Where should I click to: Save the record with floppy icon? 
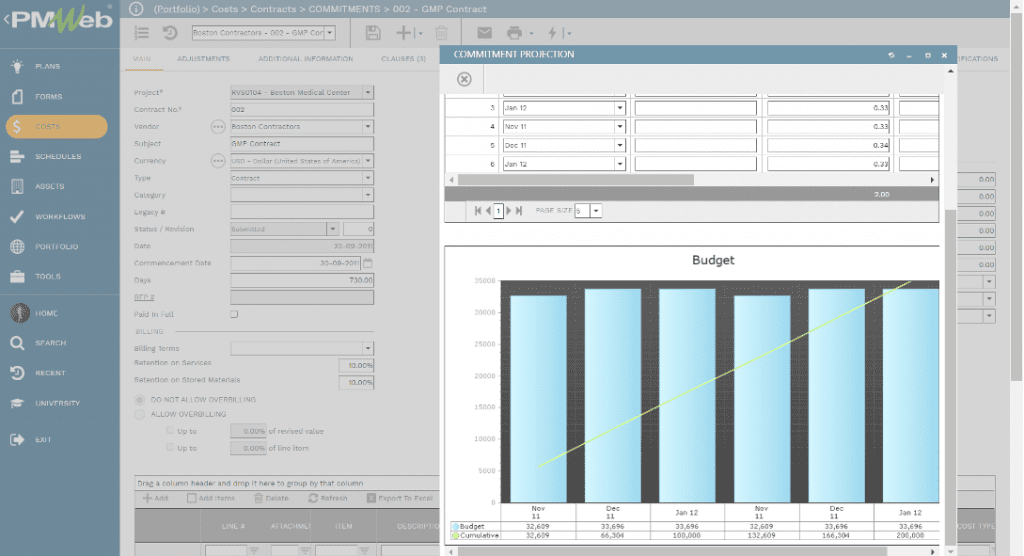coord(373,33)
